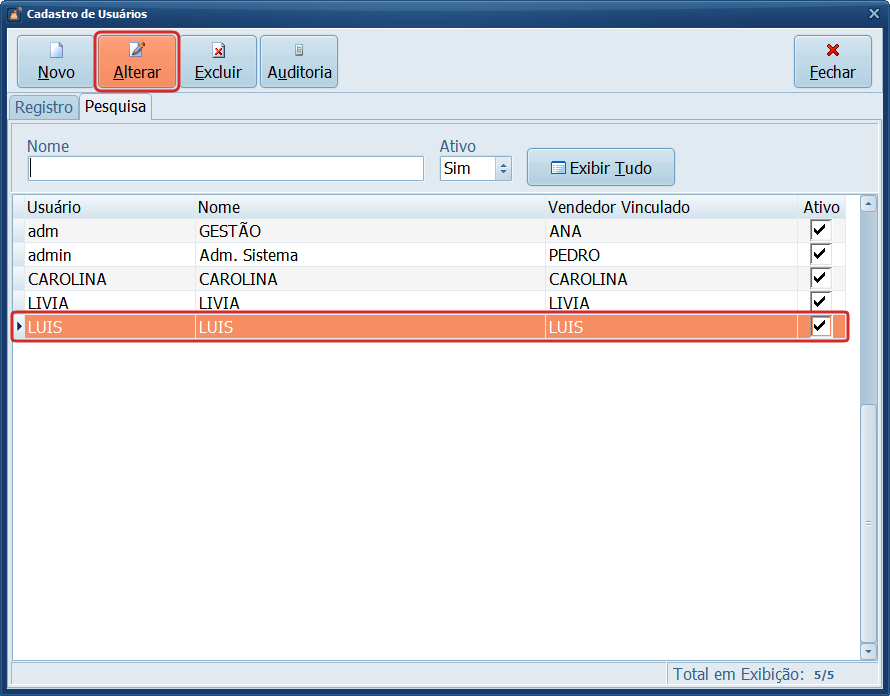Click the row indicator arrow beside LUIS
890x696 pixels.
click(19, 327)
